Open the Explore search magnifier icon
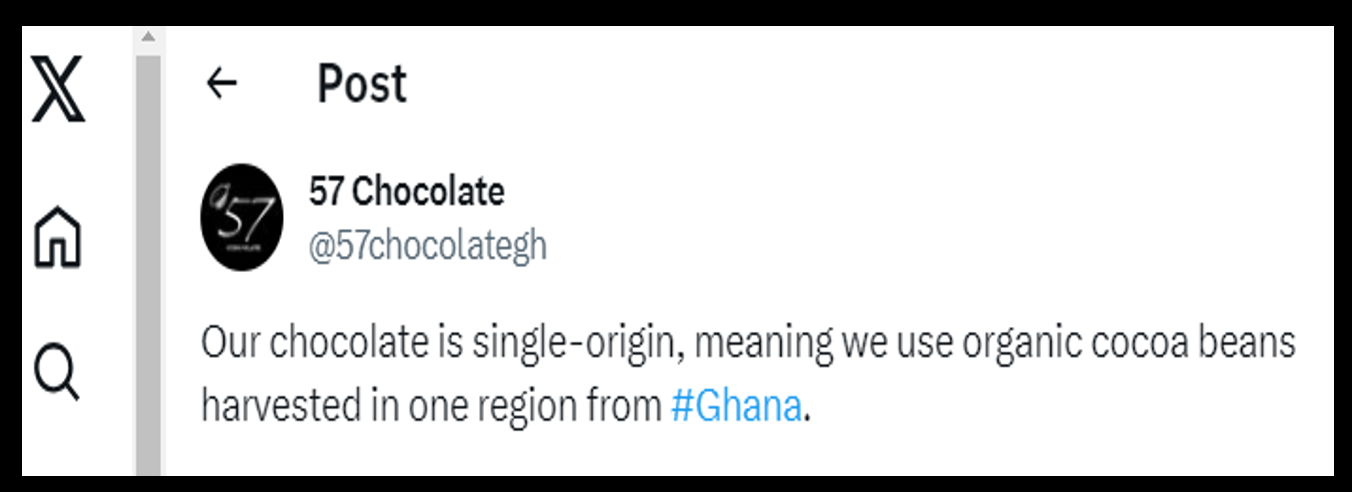This screenshot has width=1352, height=492. (57, 373)
